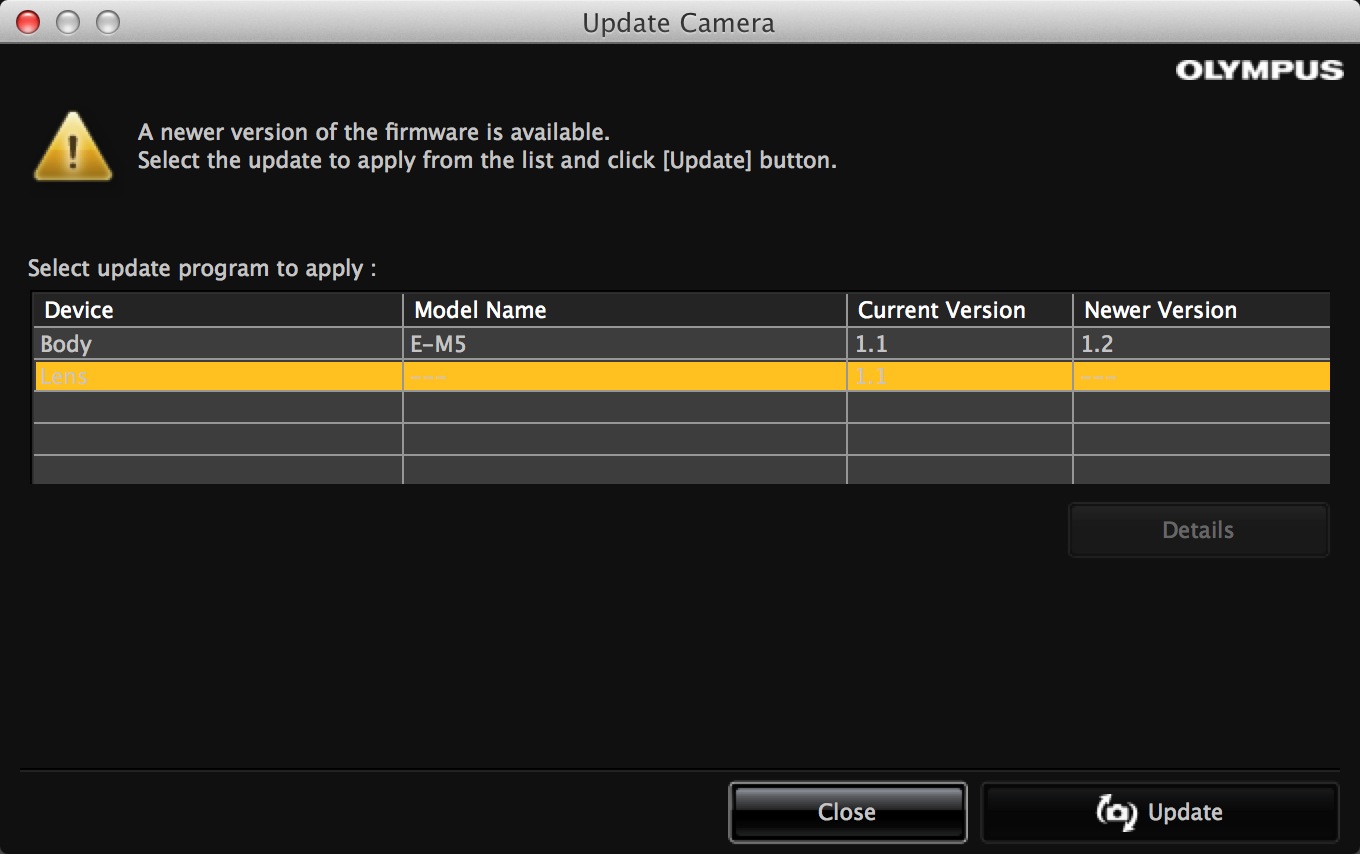
Task: Click the Device column header
Action: coord(79,310)
